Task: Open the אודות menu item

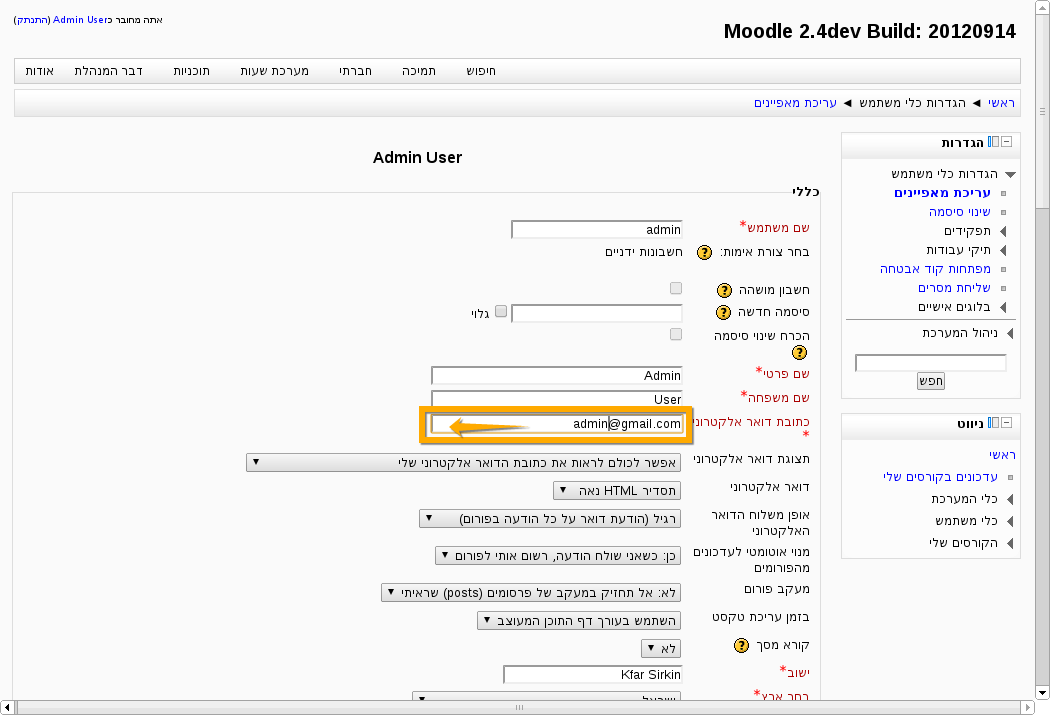Action: [40, 71]
